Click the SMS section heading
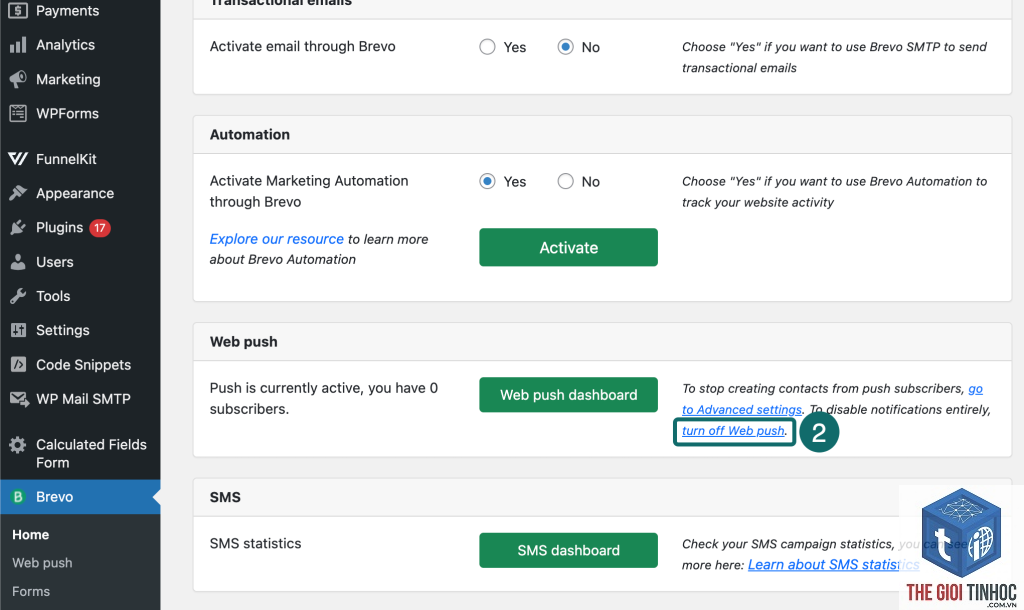1024x610 pixels. point(225,497)
